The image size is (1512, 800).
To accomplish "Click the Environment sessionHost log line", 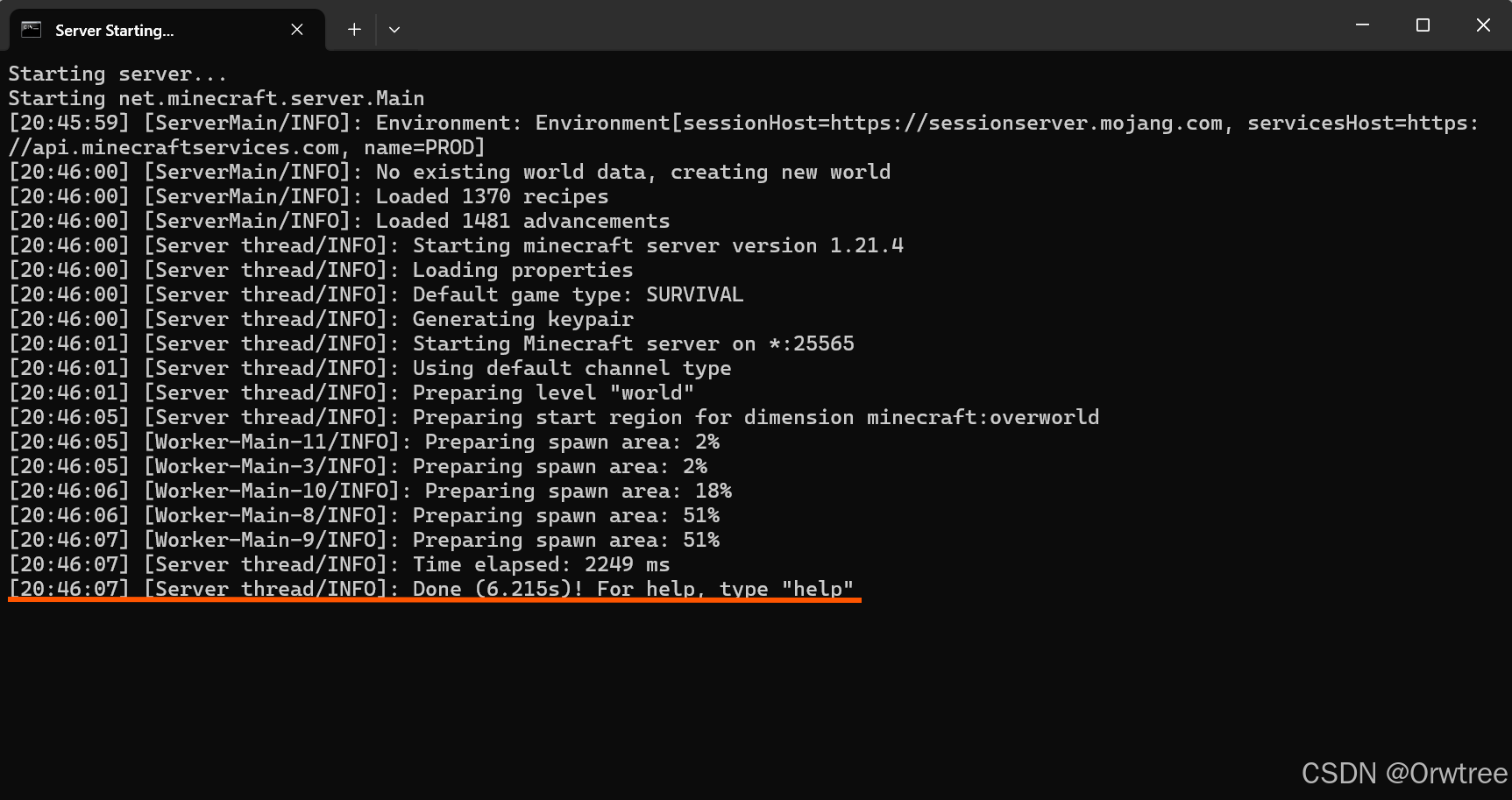I will [x=743, y=124].
